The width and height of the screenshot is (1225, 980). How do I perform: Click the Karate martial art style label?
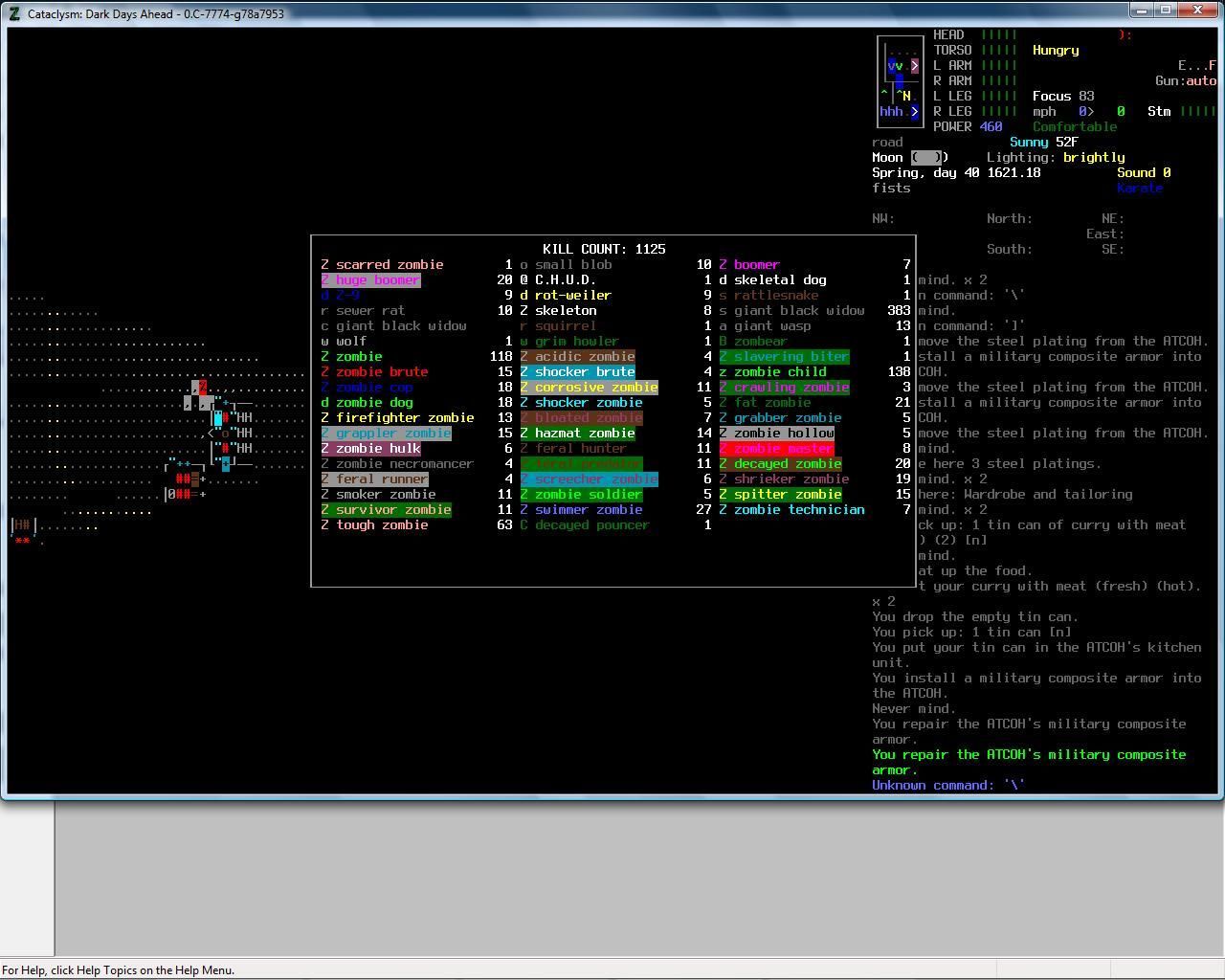tap(1140, 188)
